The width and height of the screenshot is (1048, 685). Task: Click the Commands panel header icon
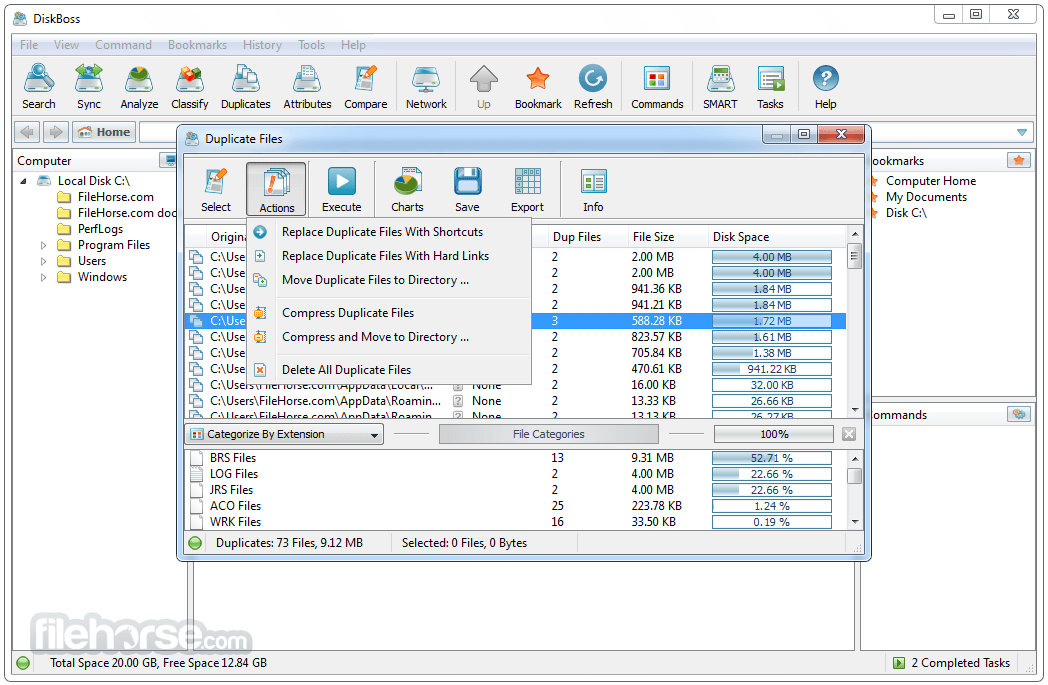pos(1019,414)
